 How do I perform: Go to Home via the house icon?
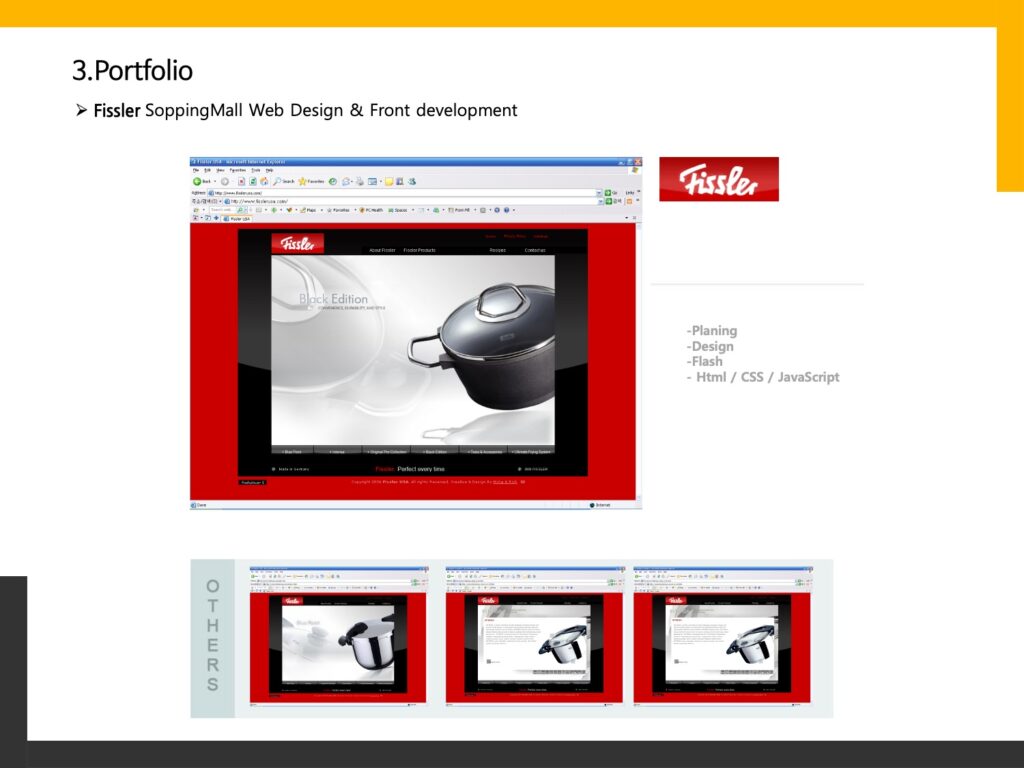pyautogui.click(x=263, y=181)
